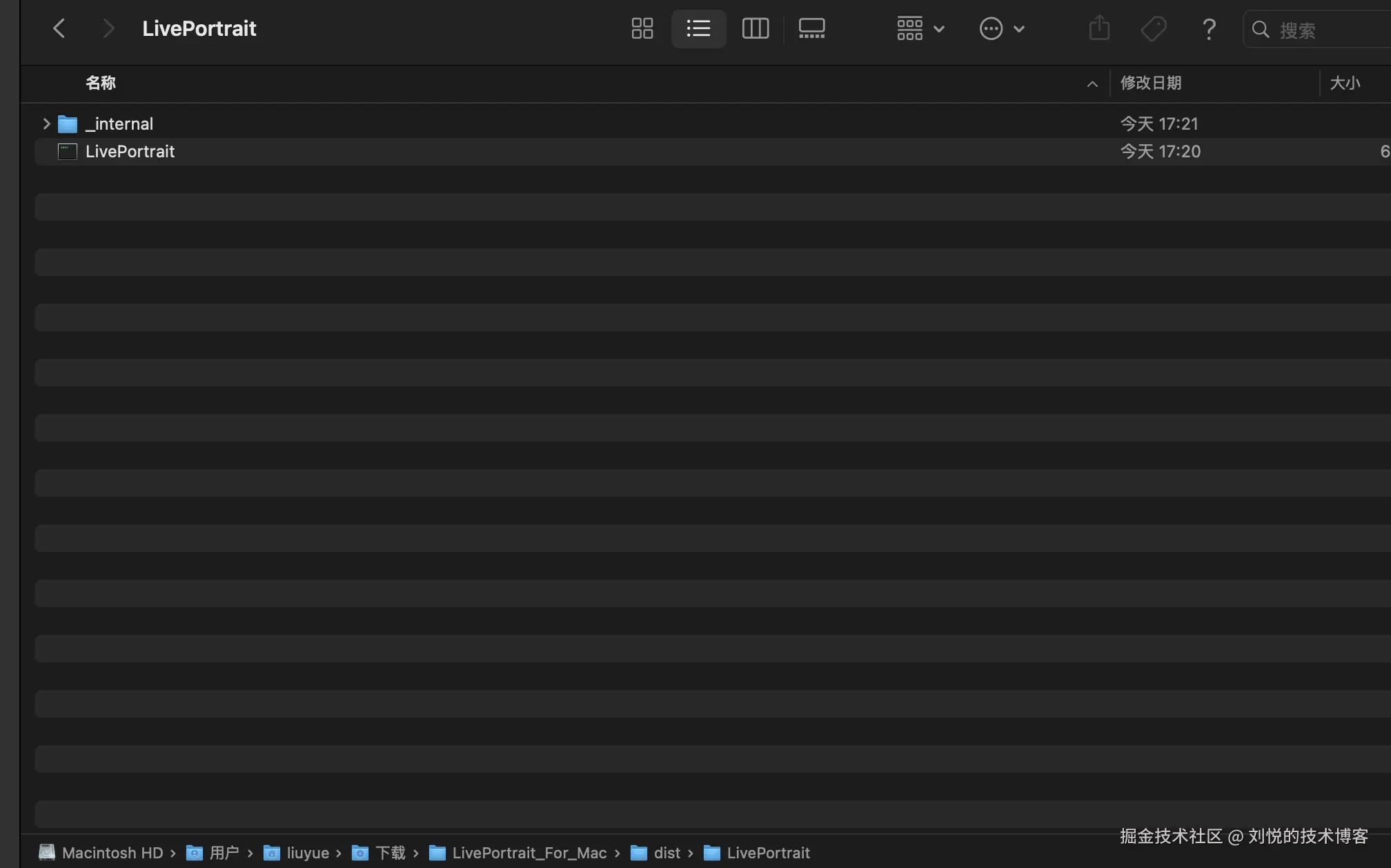
Task: Switch to icon grid view
Action: [x=642, y=29]
